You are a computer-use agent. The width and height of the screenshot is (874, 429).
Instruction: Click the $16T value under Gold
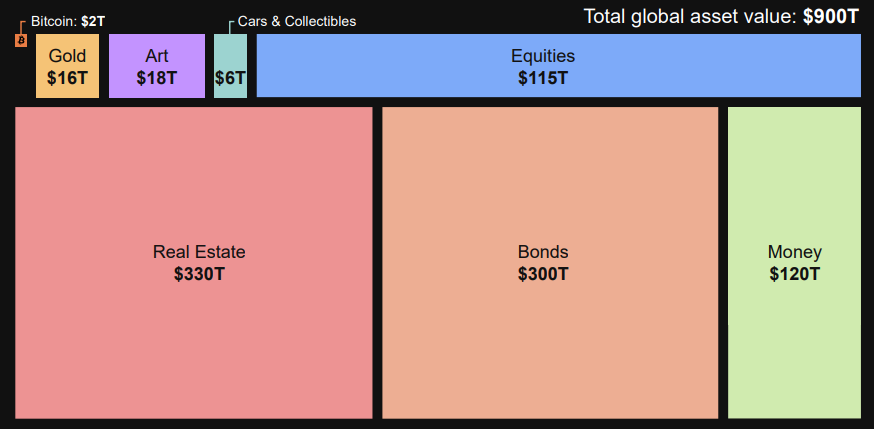click(67, 77)
